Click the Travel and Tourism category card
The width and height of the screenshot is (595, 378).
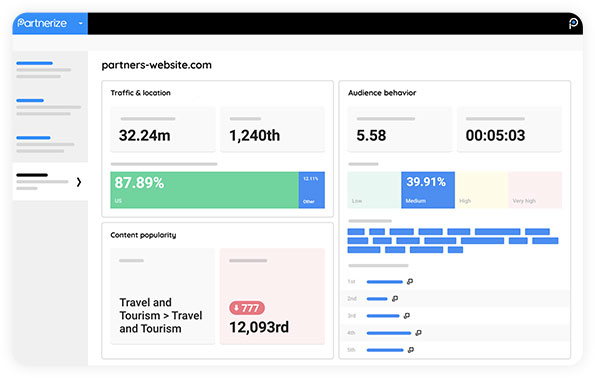[162, 296]
